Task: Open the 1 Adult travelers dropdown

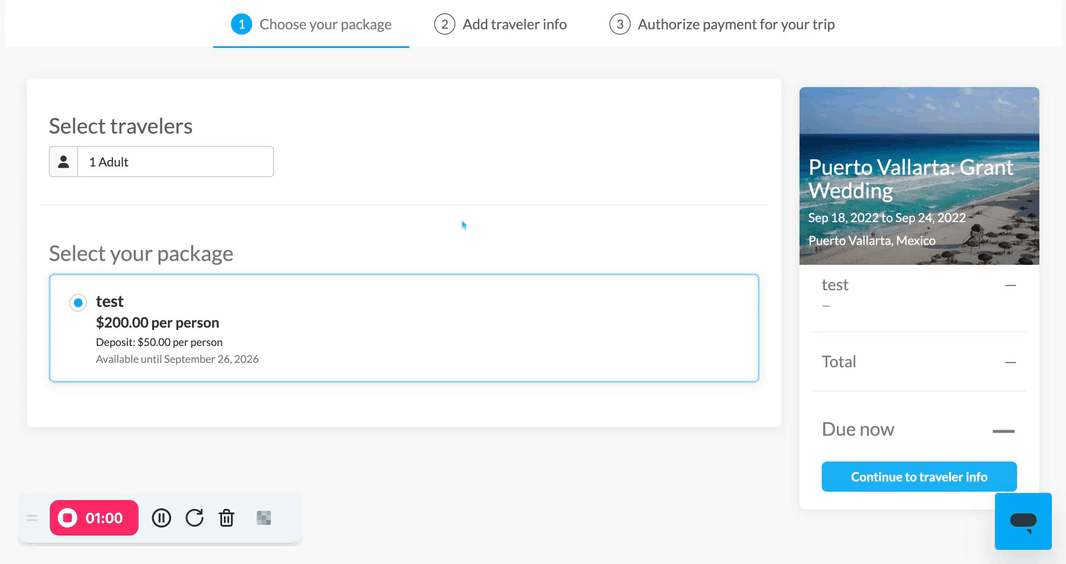Action: [161, 162]
